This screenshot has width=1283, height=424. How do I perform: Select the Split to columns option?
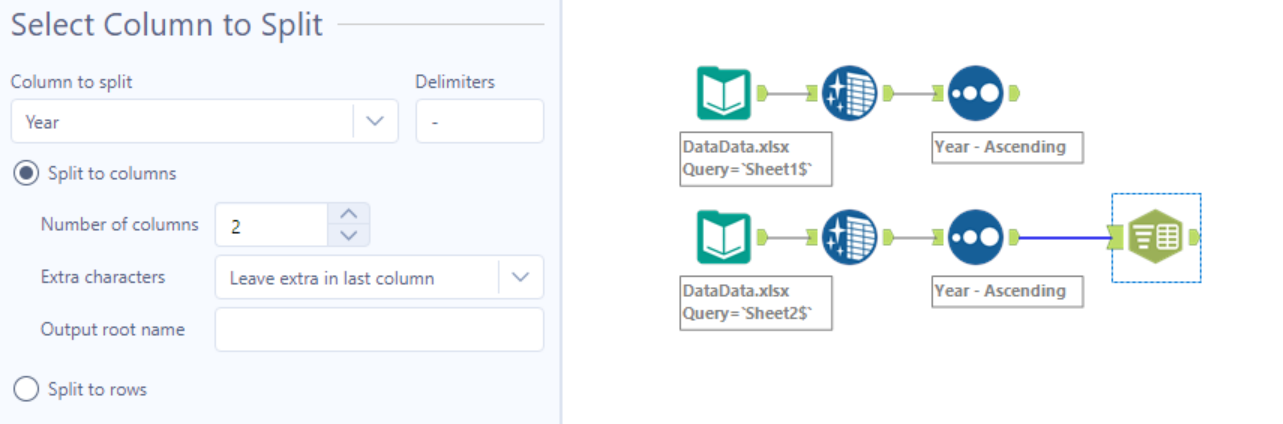pos(27,173)
